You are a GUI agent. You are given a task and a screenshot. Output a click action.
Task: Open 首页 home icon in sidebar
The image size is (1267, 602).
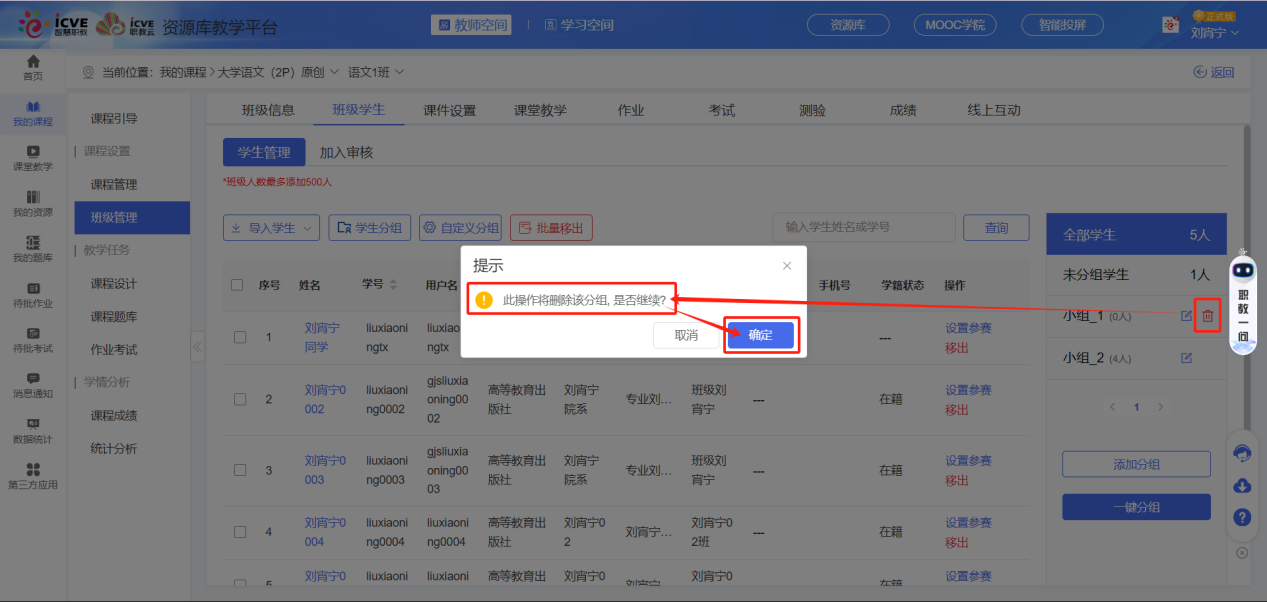pos(33,67)
